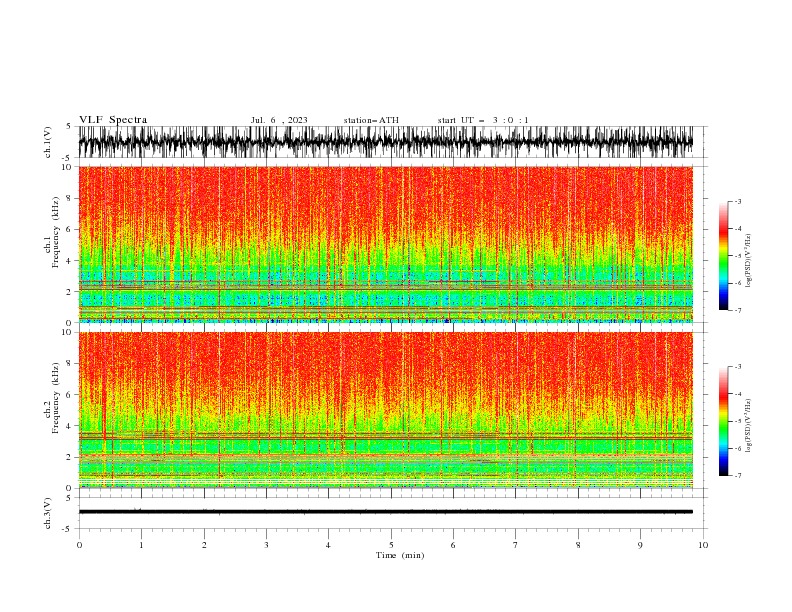Click the "-4" tick on lower color bar
792x612 pixels.
pyautogui.click(x=737, y=394)
